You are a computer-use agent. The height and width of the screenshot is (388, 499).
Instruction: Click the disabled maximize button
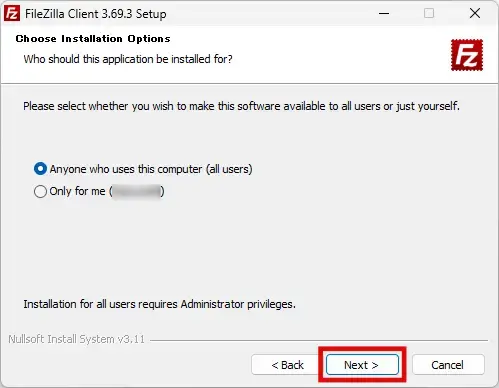pos(429,14)
